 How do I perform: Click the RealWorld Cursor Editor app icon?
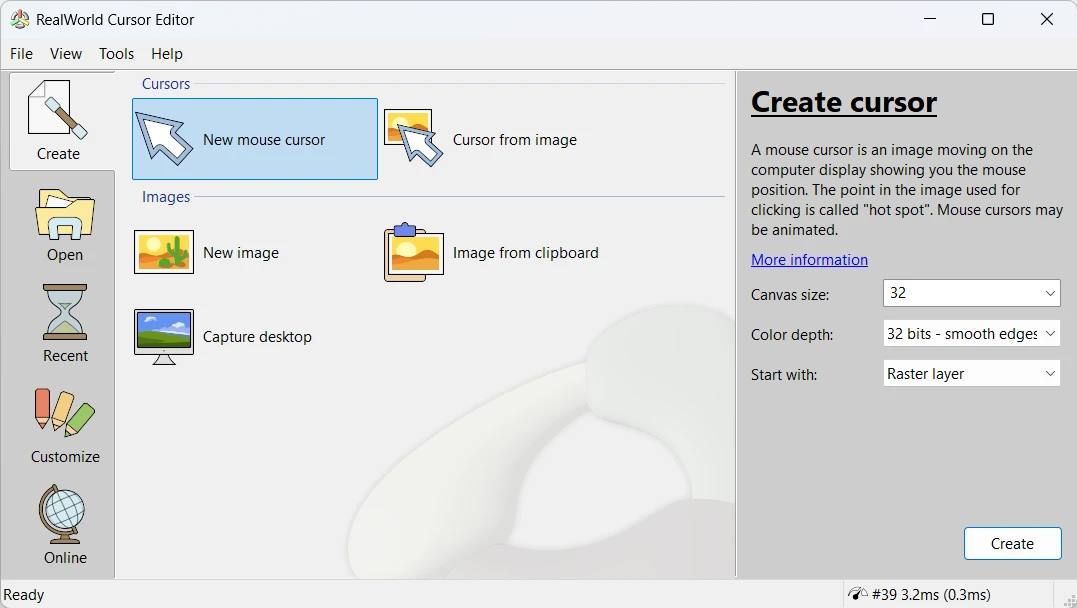(20, 19)
